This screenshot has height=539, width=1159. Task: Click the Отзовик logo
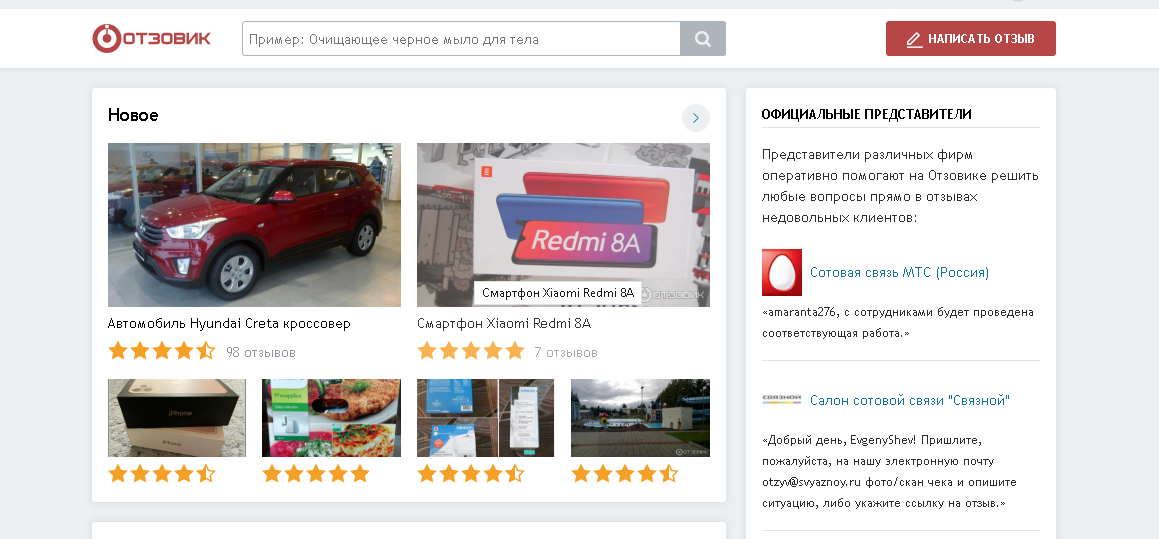tap(152, 38)
